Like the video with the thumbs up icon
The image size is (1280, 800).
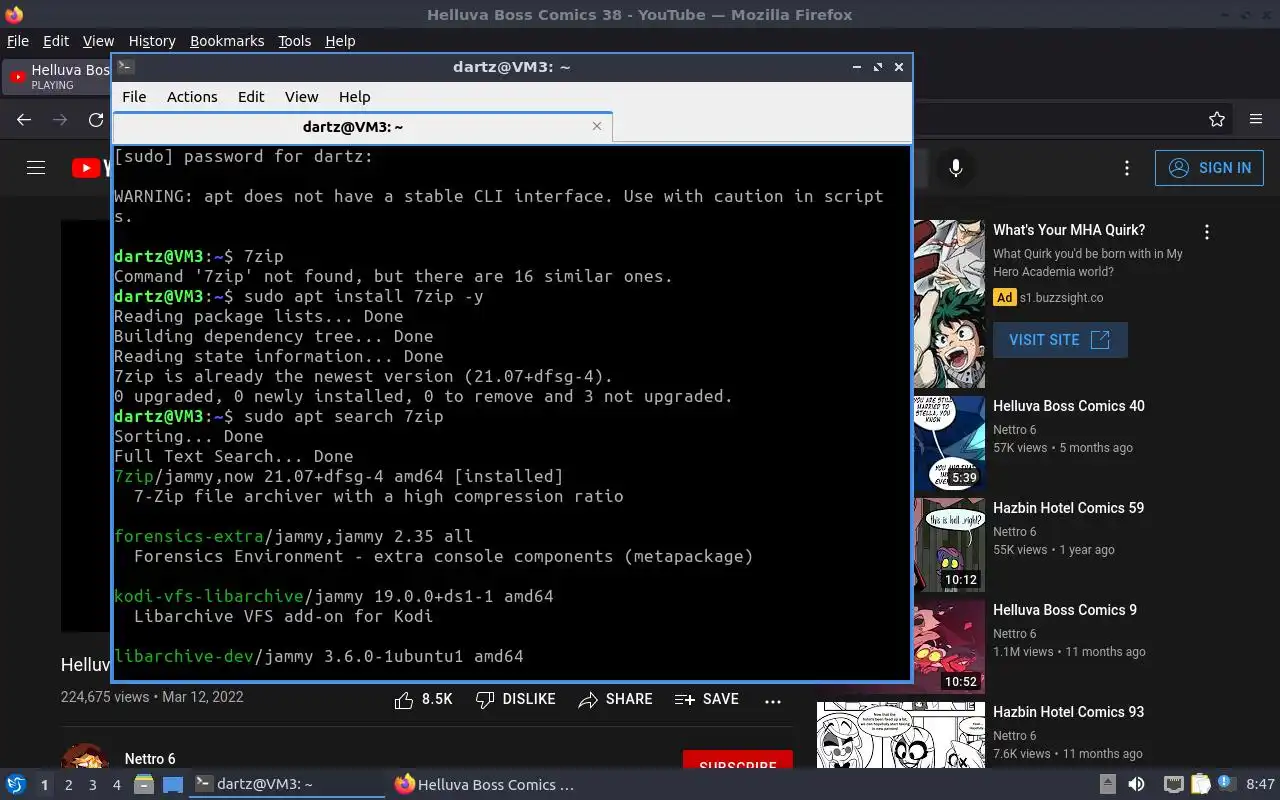[x=404, y=700]
